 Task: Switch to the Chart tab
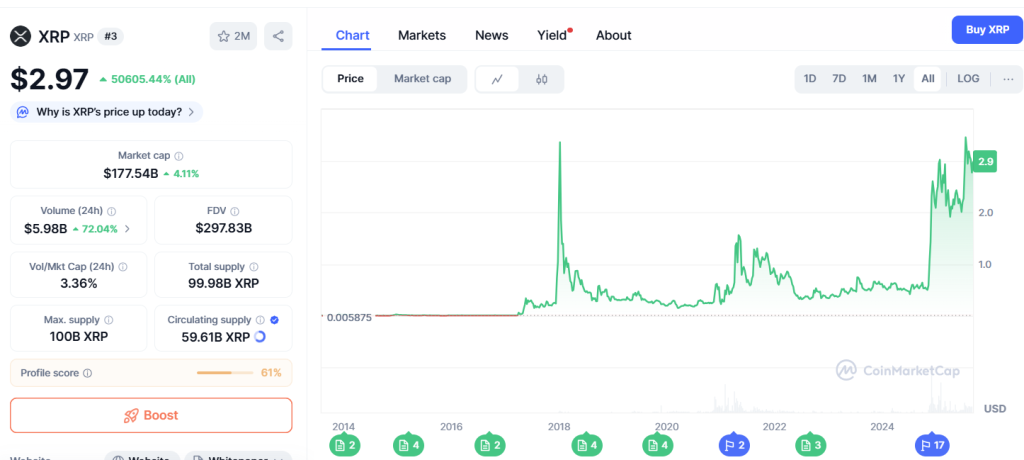[x=353, y=35]
